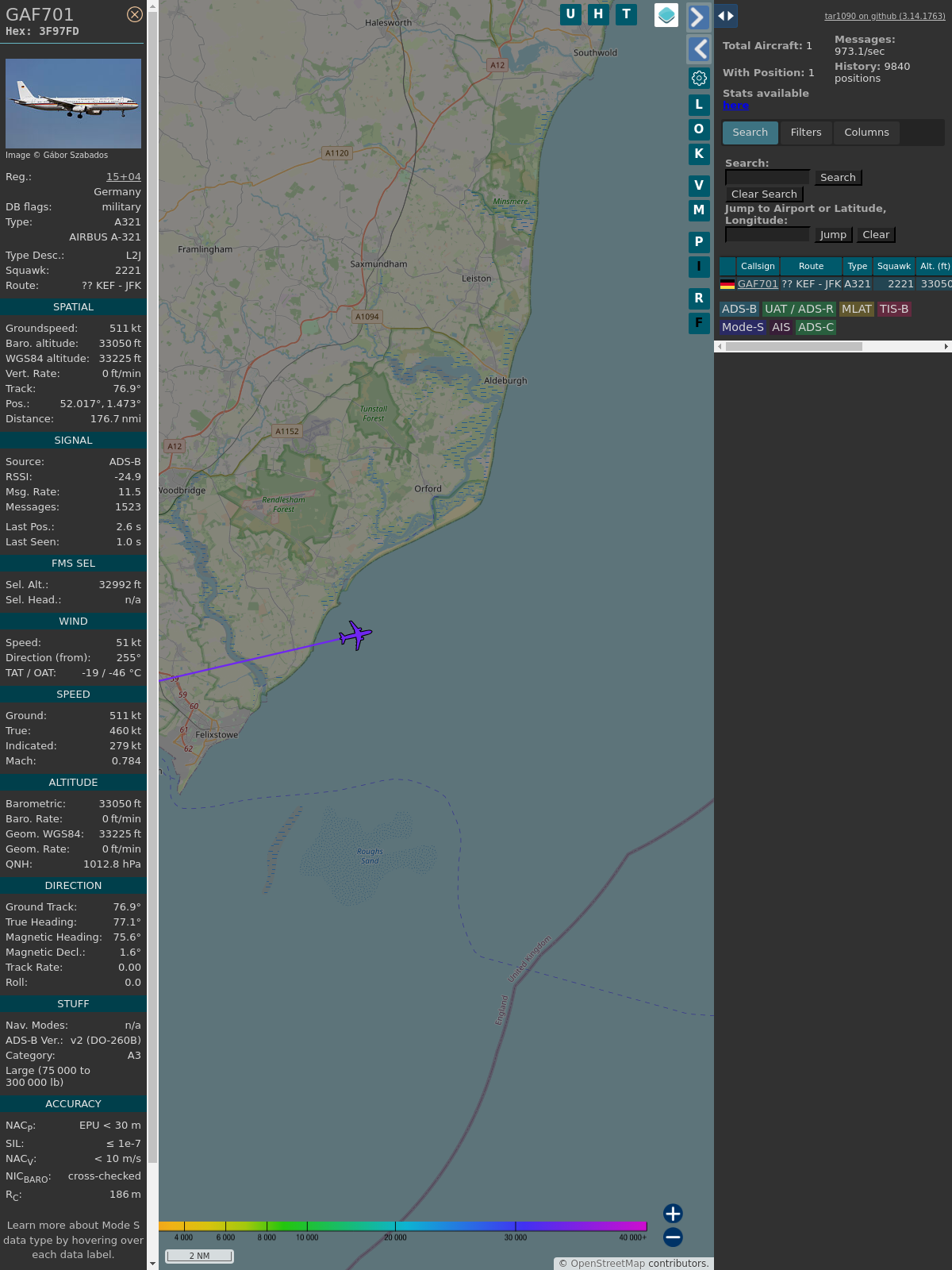Click the 2 NM scale indicator

(x=199, y=1256)
